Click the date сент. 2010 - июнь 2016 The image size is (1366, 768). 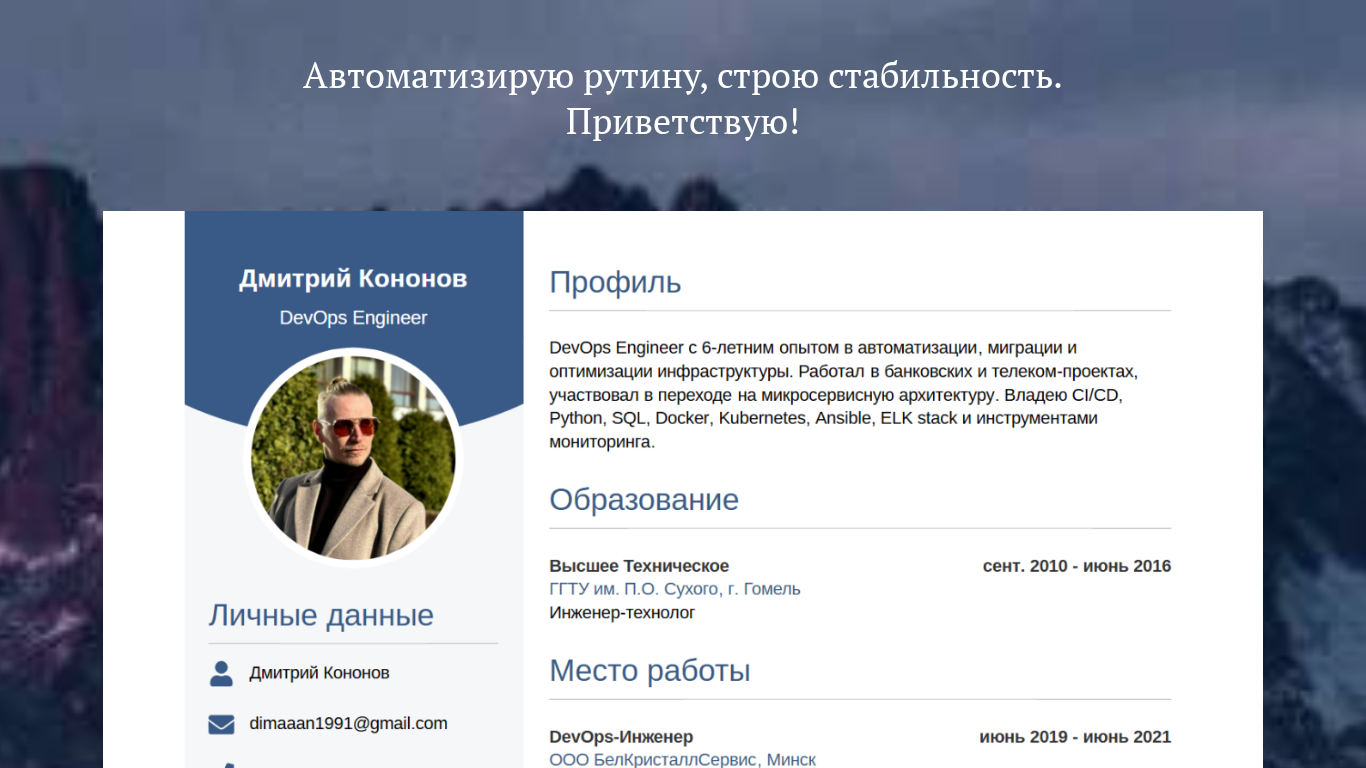1077,566
